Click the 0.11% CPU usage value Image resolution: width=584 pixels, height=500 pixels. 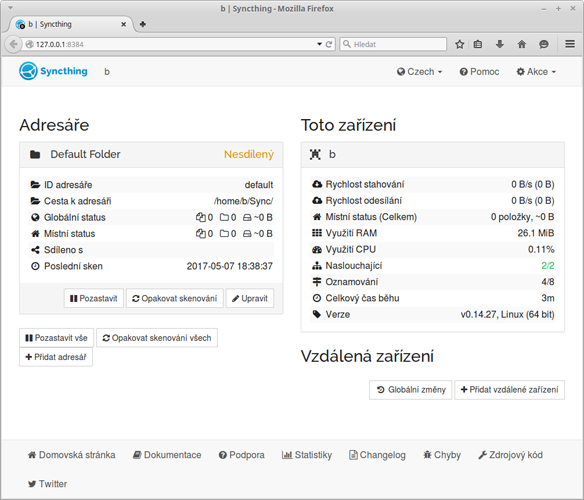click(x=541, y=249)
